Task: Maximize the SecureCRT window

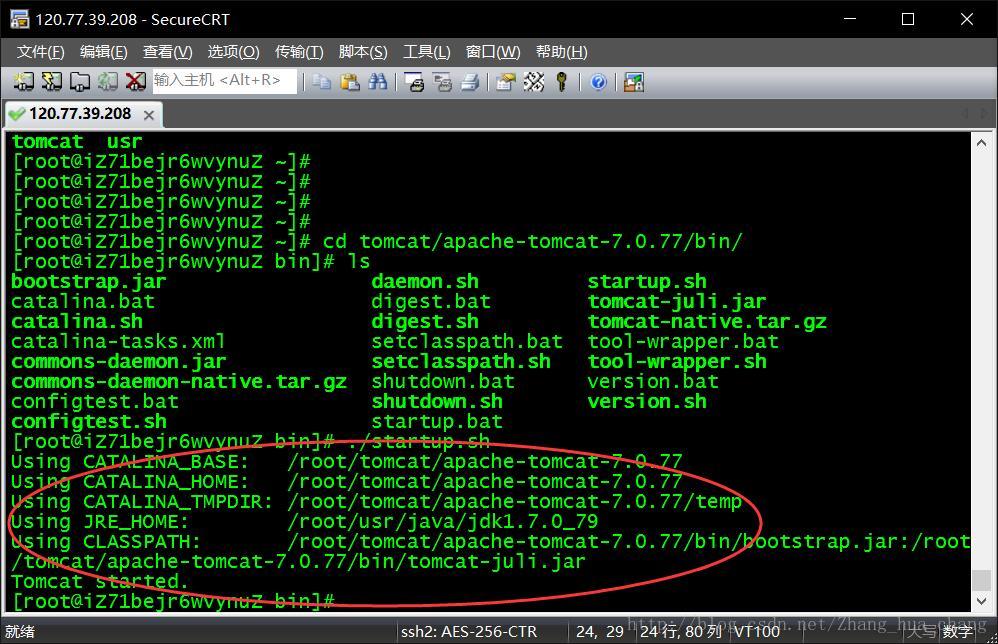Action: 908,19
